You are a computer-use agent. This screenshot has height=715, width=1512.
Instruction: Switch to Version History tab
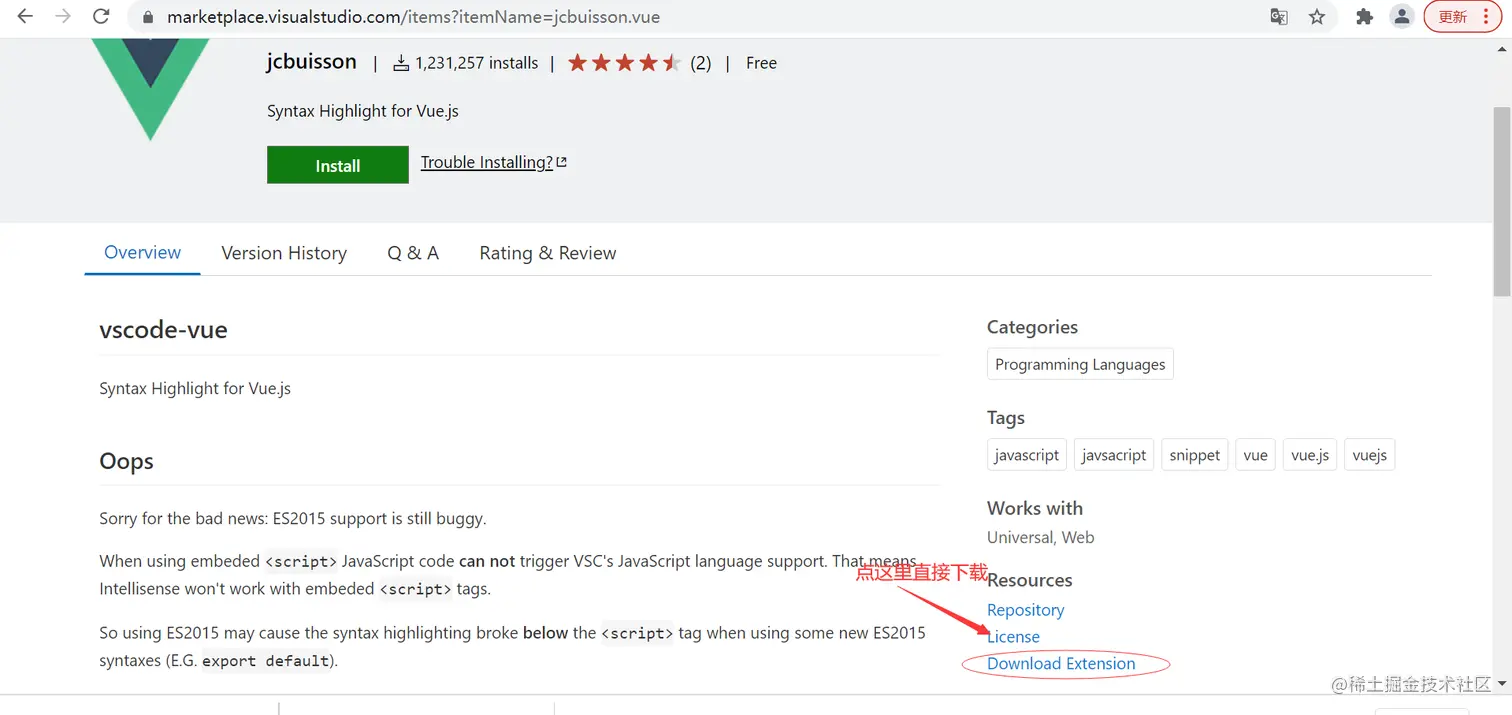[284, 253]
